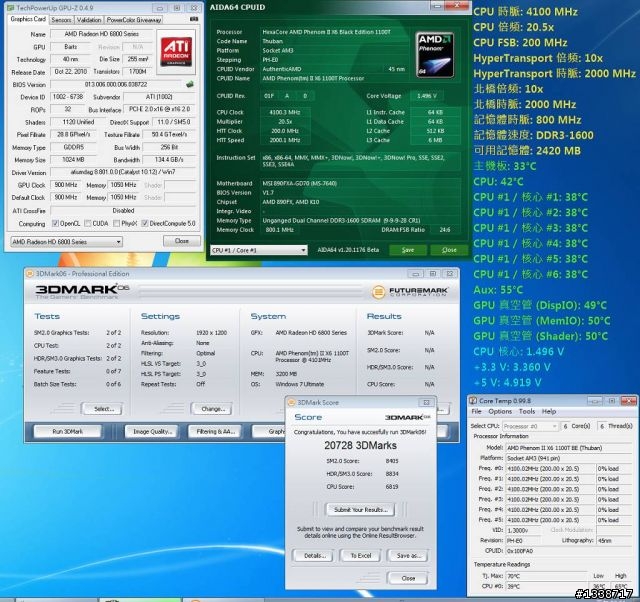Click Submit Your Results... button

pyautogui.click(x=360, y=509)
